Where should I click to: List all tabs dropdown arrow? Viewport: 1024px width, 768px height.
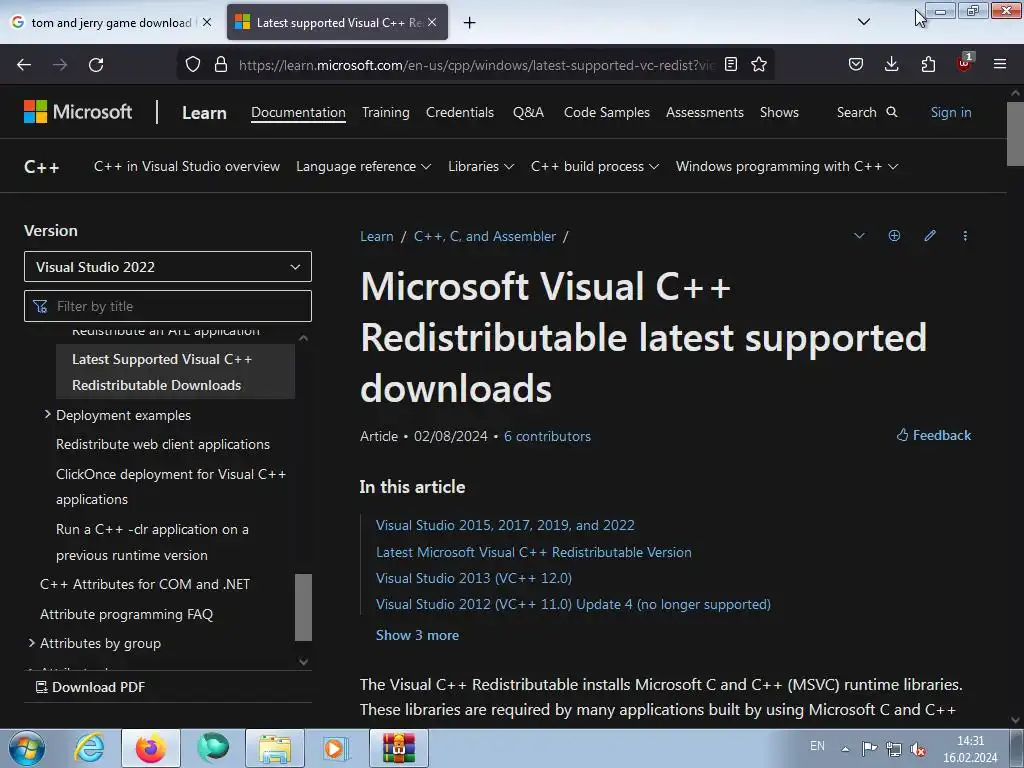pyautogui.click(x=864, y=22)
